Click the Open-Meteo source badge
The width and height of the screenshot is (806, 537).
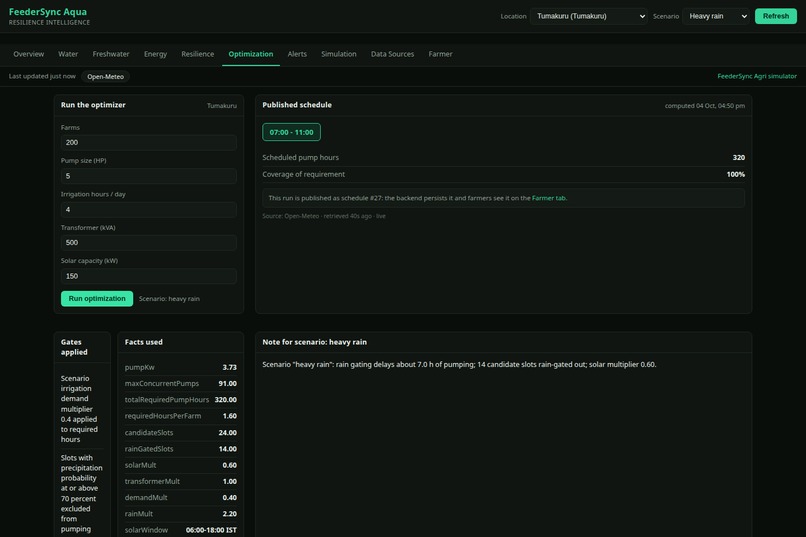click(105, 77)
